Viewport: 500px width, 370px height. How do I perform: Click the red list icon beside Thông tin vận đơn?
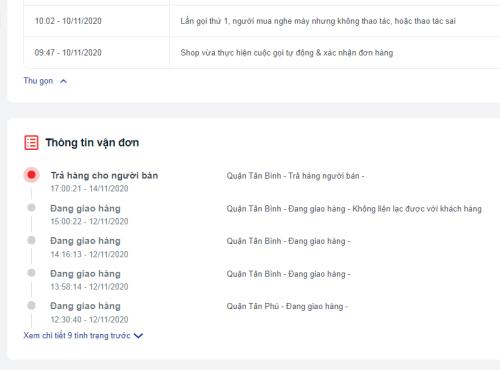[x=31, y=143]
